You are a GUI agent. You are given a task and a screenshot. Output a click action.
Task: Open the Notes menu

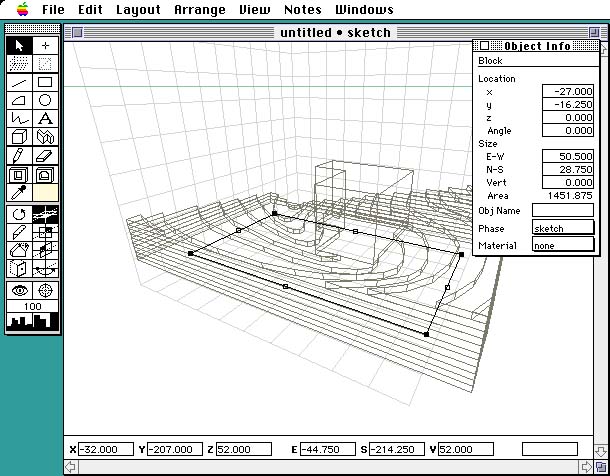pos(303,10)
